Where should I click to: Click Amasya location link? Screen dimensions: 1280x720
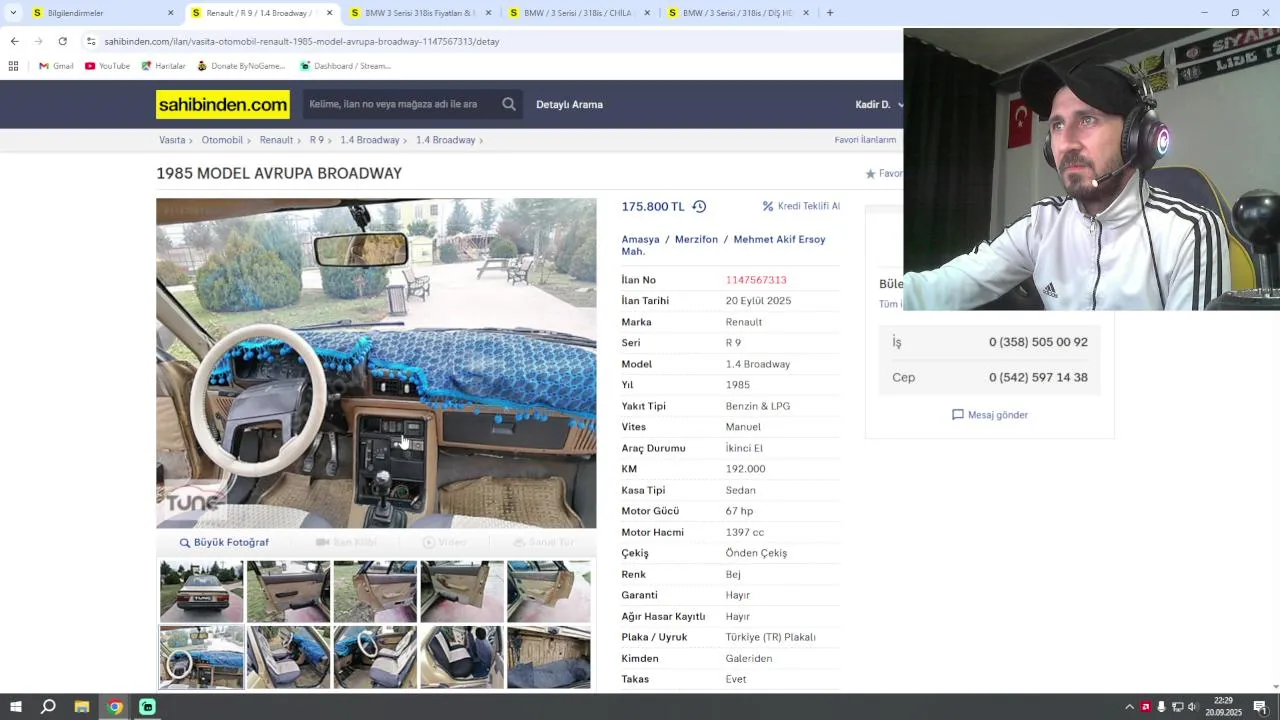(640, 239)
